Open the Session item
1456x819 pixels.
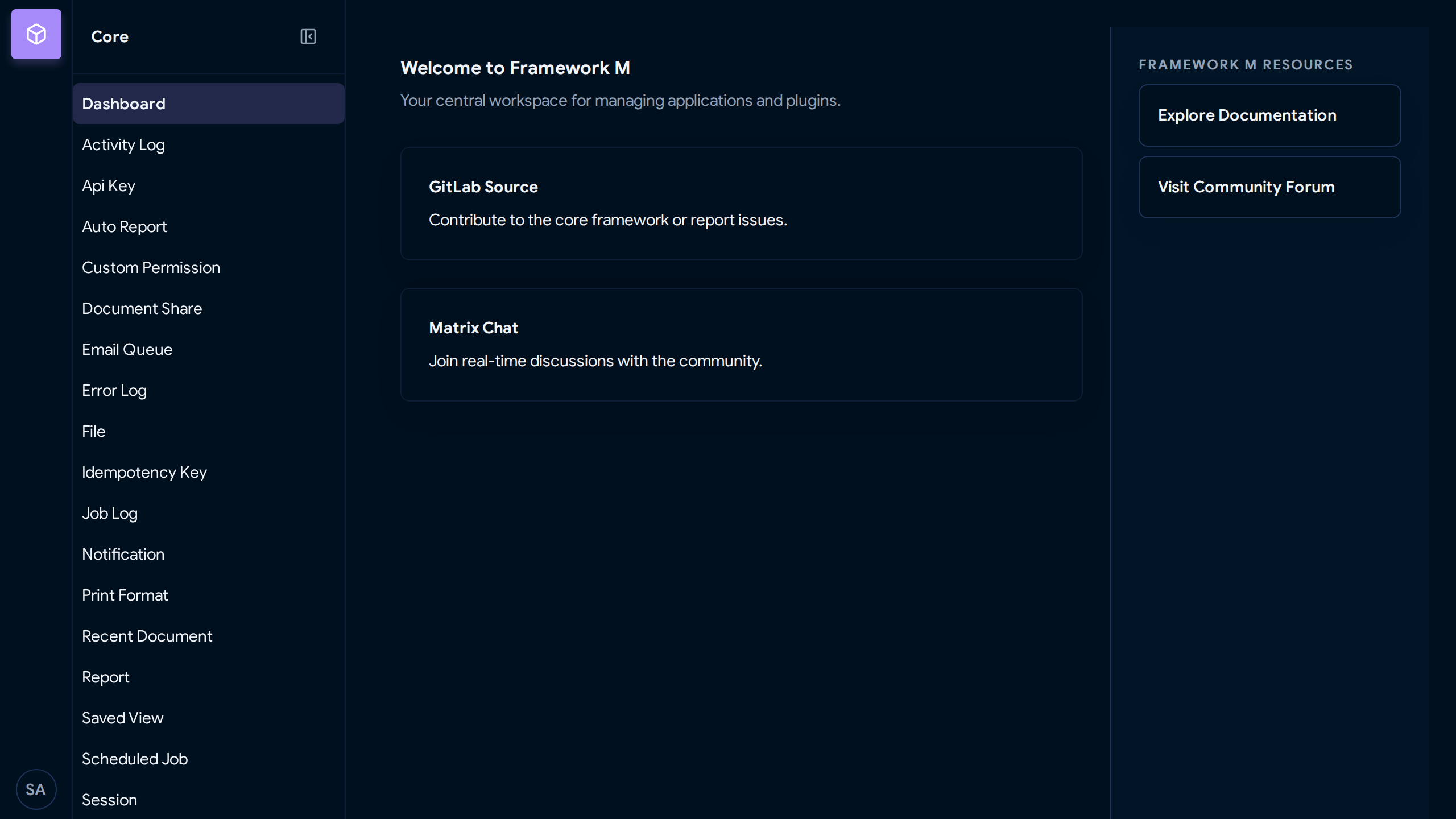(x=209, y=800)
